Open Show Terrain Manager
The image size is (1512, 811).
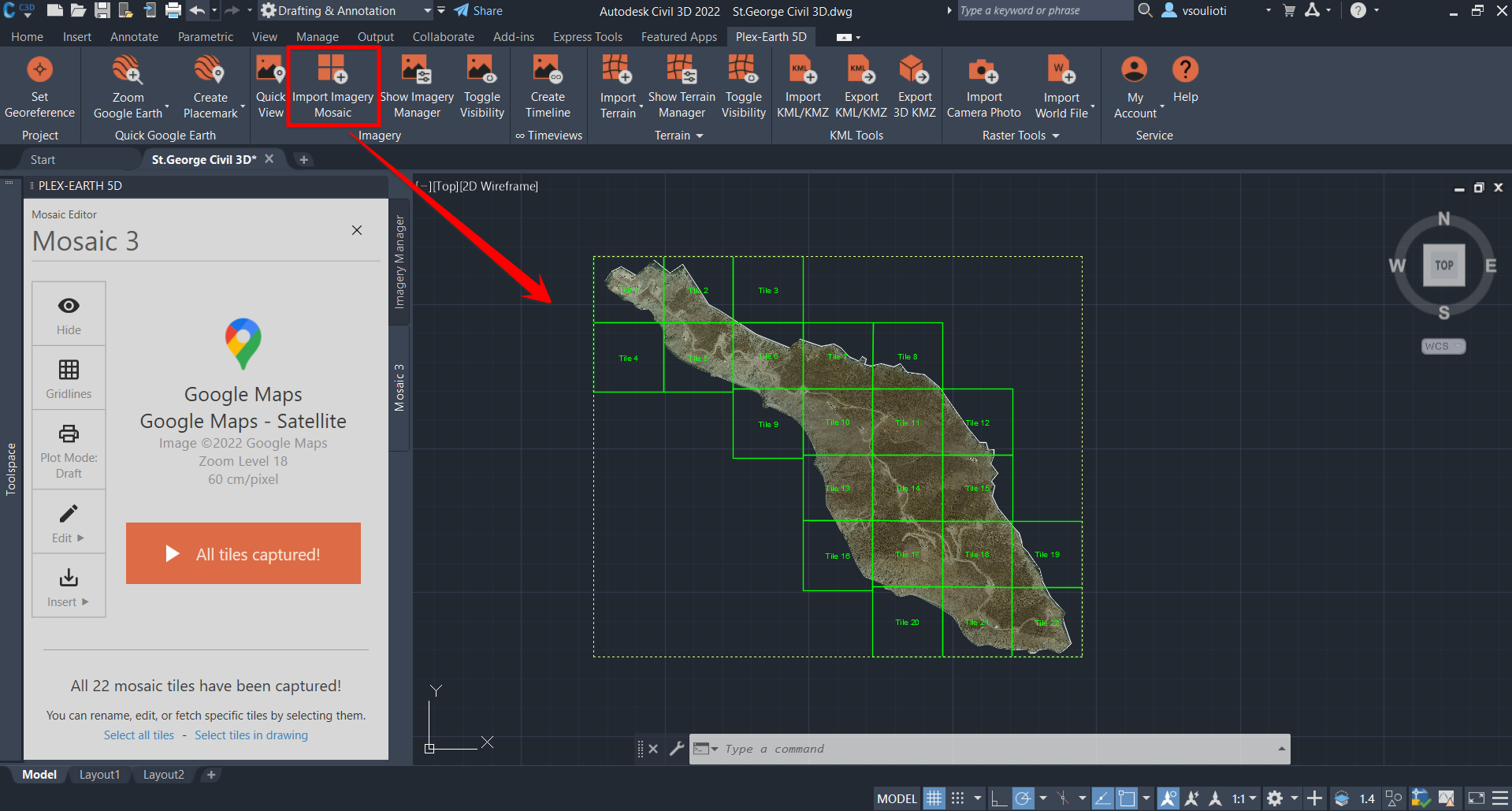[x=682, y=87]
